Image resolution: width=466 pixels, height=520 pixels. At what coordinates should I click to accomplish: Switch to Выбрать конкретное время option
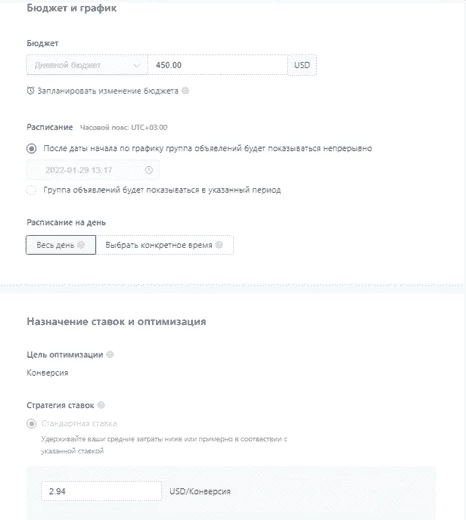click(165, 245)
